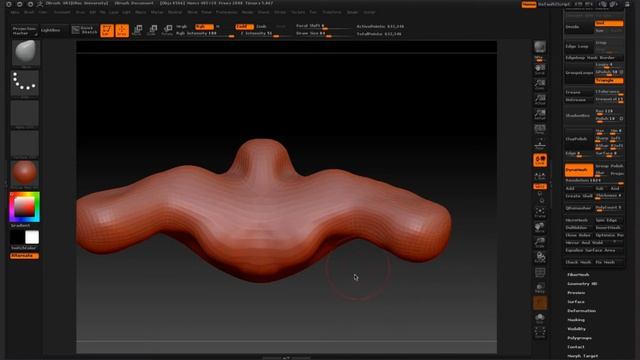
Task: Toggle the Edit mode button
Action: coord(107,31)
